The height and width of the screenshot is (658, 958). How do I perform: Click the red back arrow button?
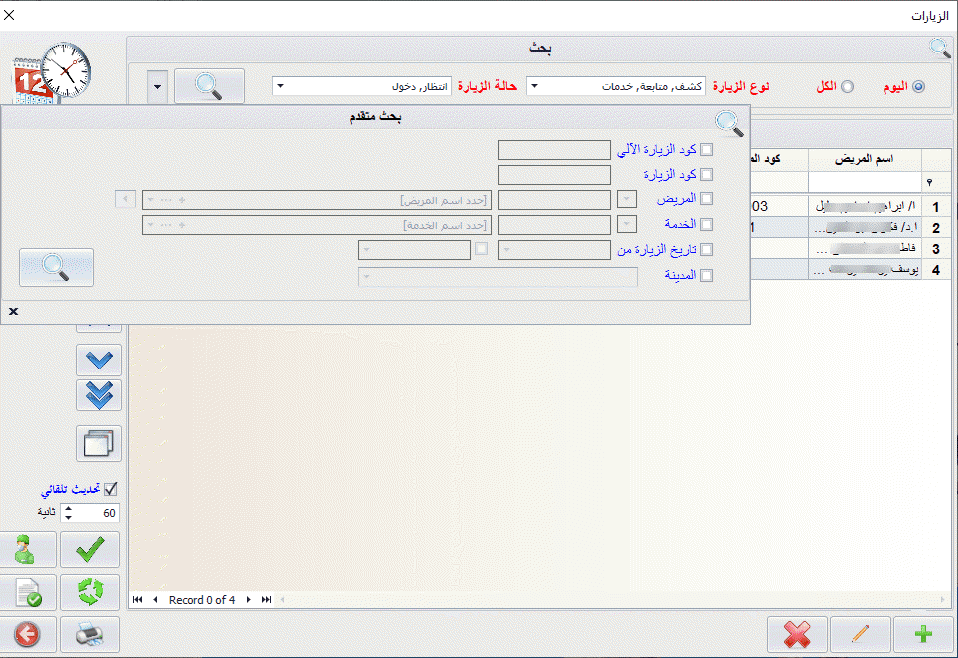coord(27,634)
